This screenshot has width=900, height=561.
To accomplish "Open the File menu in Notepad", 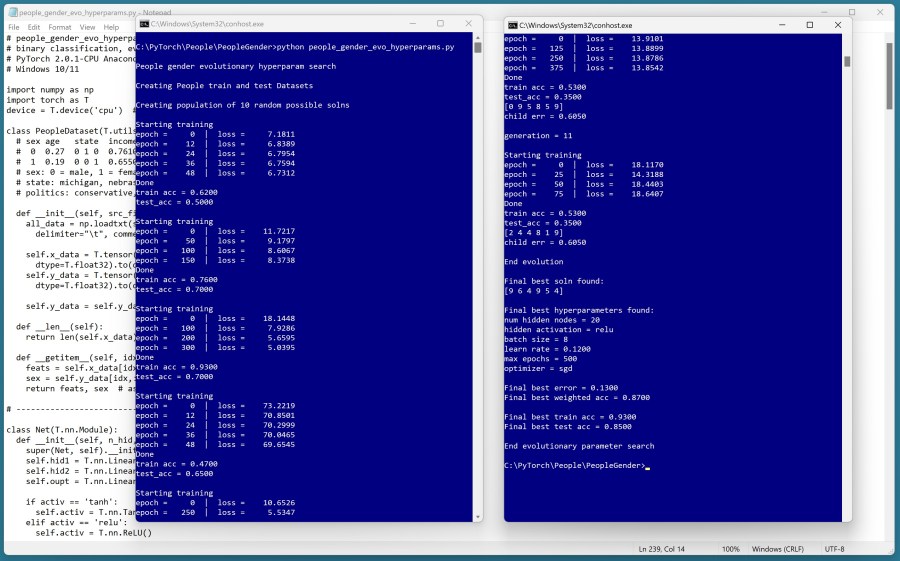I will pyautogui.click(x=14, y=27).
